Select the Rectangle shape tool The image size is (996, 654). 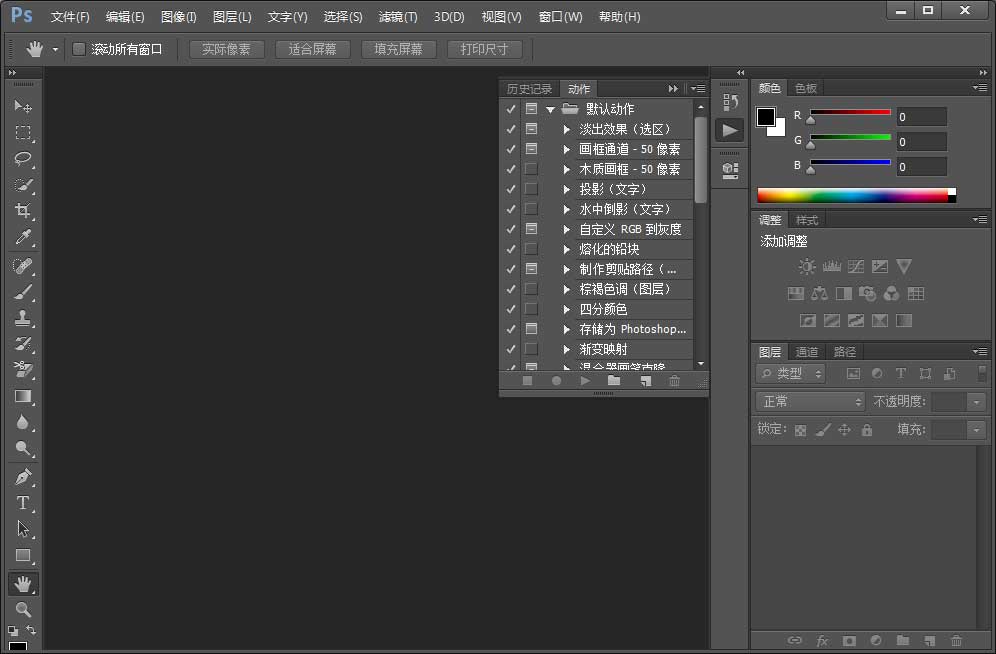23,556
